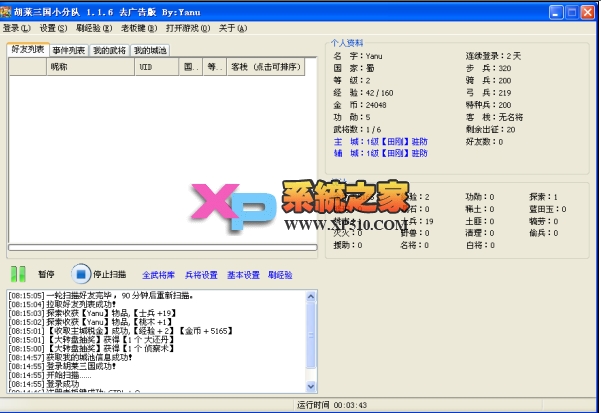Click the app icon in title bar
Image resolution: width=601 pixels, height=413 pixels.
10,10
